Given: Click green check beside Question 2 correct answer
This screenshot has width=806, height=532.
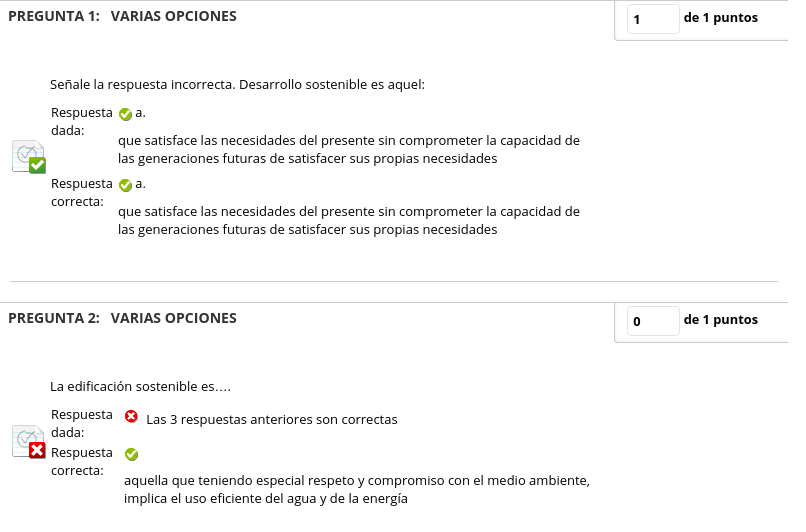Looking at the screenshot, I should [x=131, y=454].
